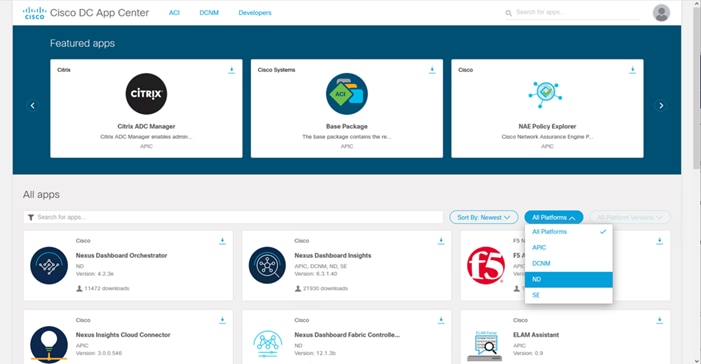Open the user profile avatar
Viewport: 701px width, 364px height.
[x=661, y=13]
